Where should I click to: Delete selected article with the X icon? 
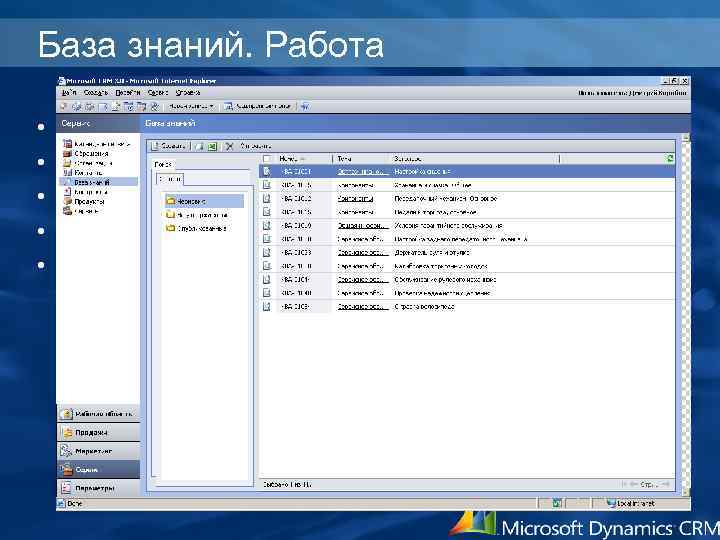point(230,146)
